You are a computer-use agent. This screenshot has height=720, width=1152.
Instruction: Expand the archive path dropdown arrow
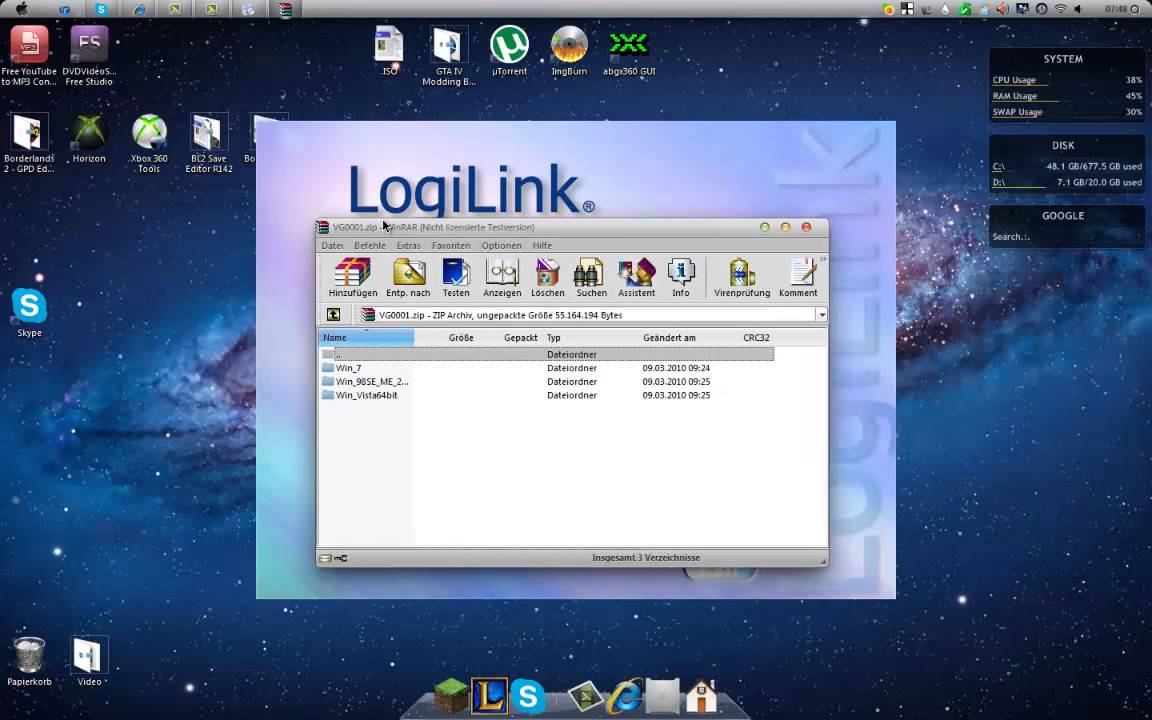tap(821, 315)
